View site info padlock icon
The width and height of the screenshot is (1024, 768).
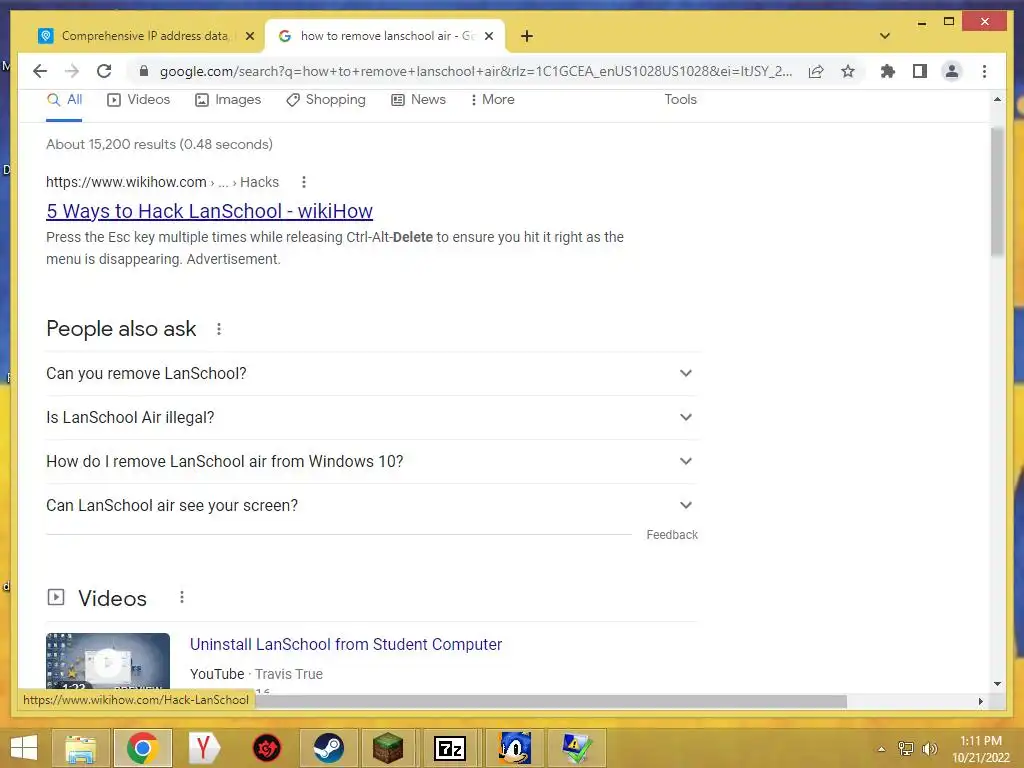(144, 71)
